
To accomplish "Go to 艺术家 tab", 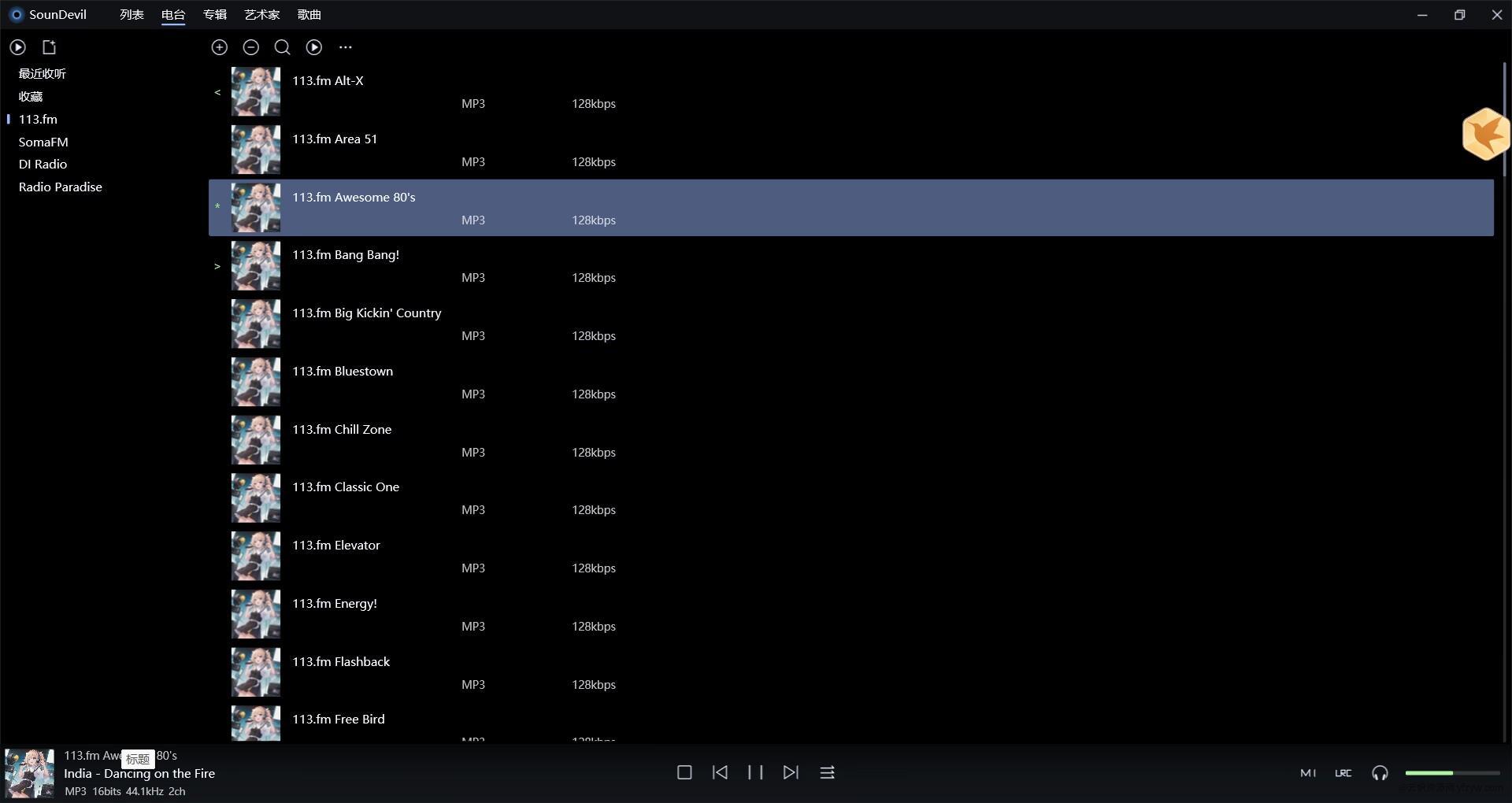I will (x=261, y=14).
